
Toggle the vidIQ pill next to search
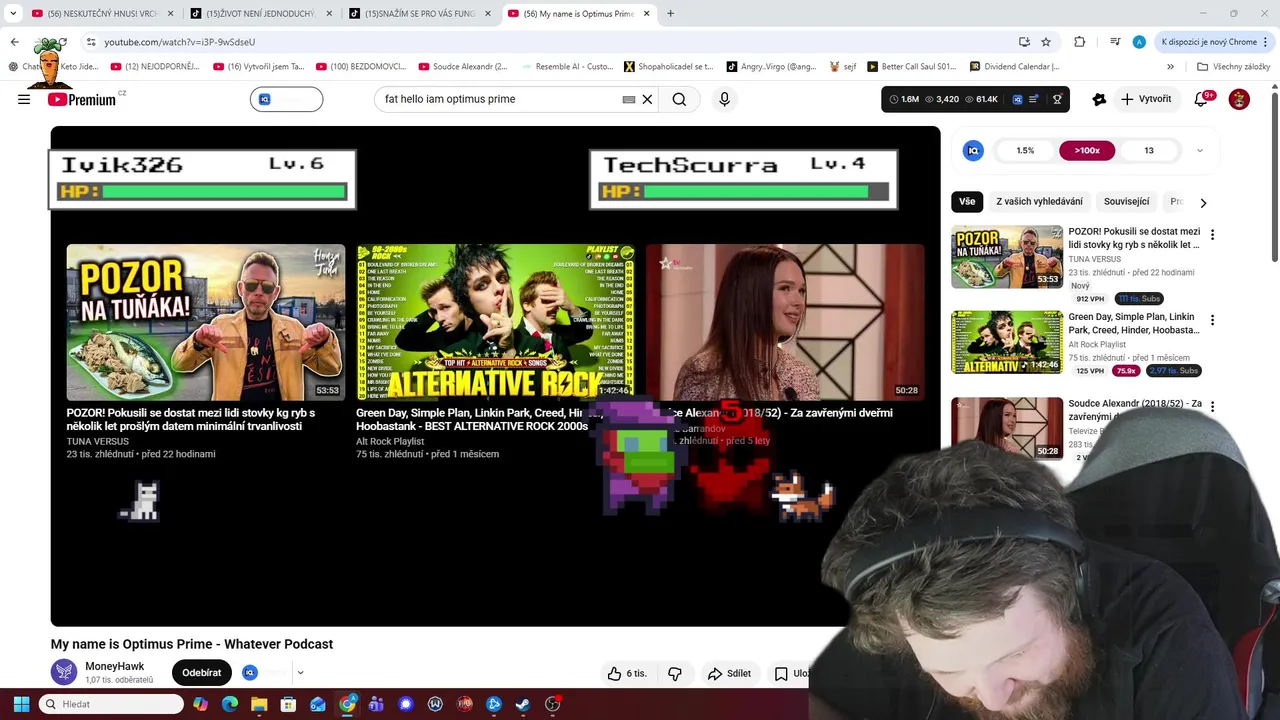(x=286, y=99)
